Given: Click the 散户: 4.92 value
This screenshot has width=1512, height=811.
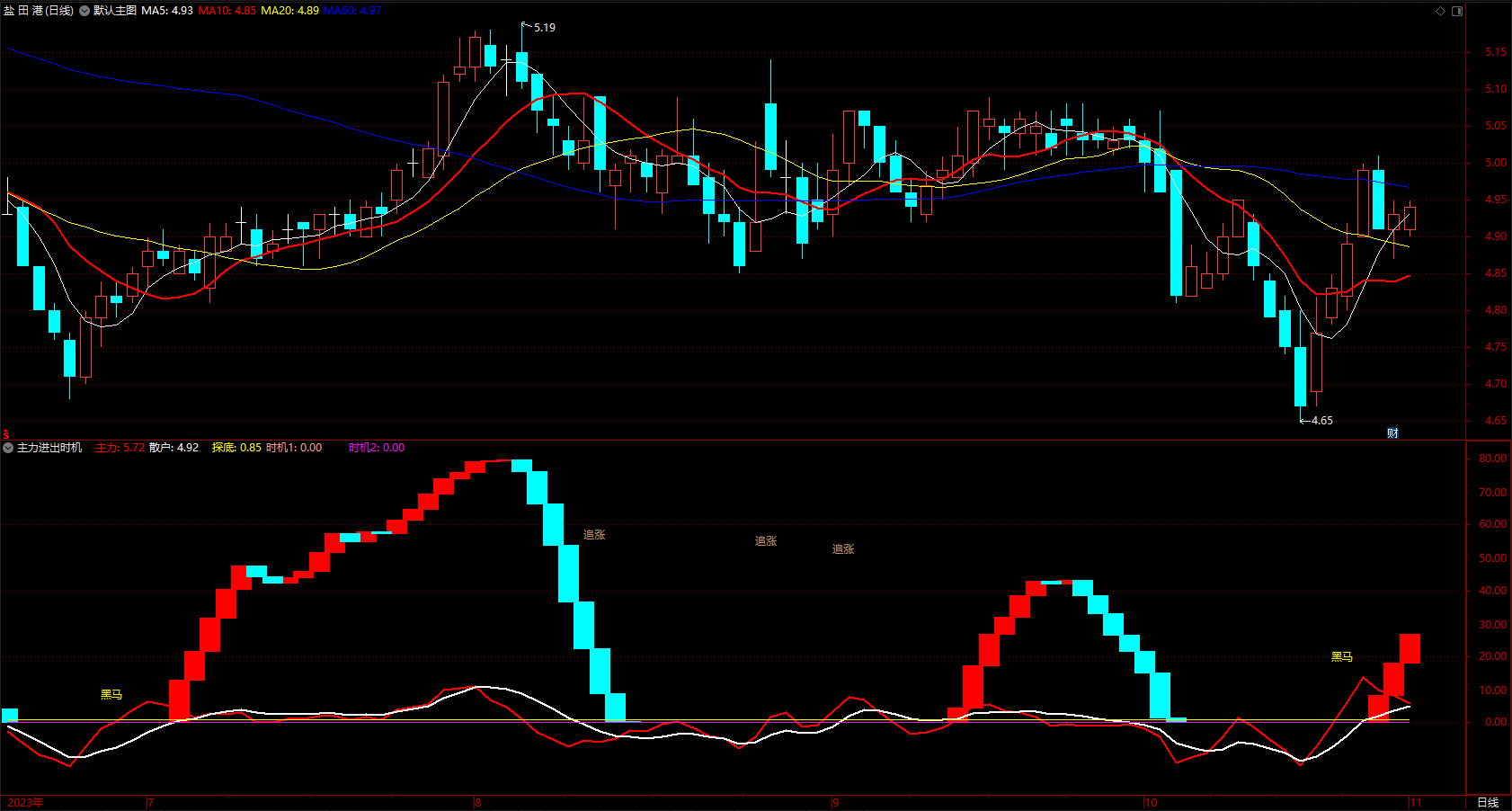Looking at the screenshot, I should point(174,448).
